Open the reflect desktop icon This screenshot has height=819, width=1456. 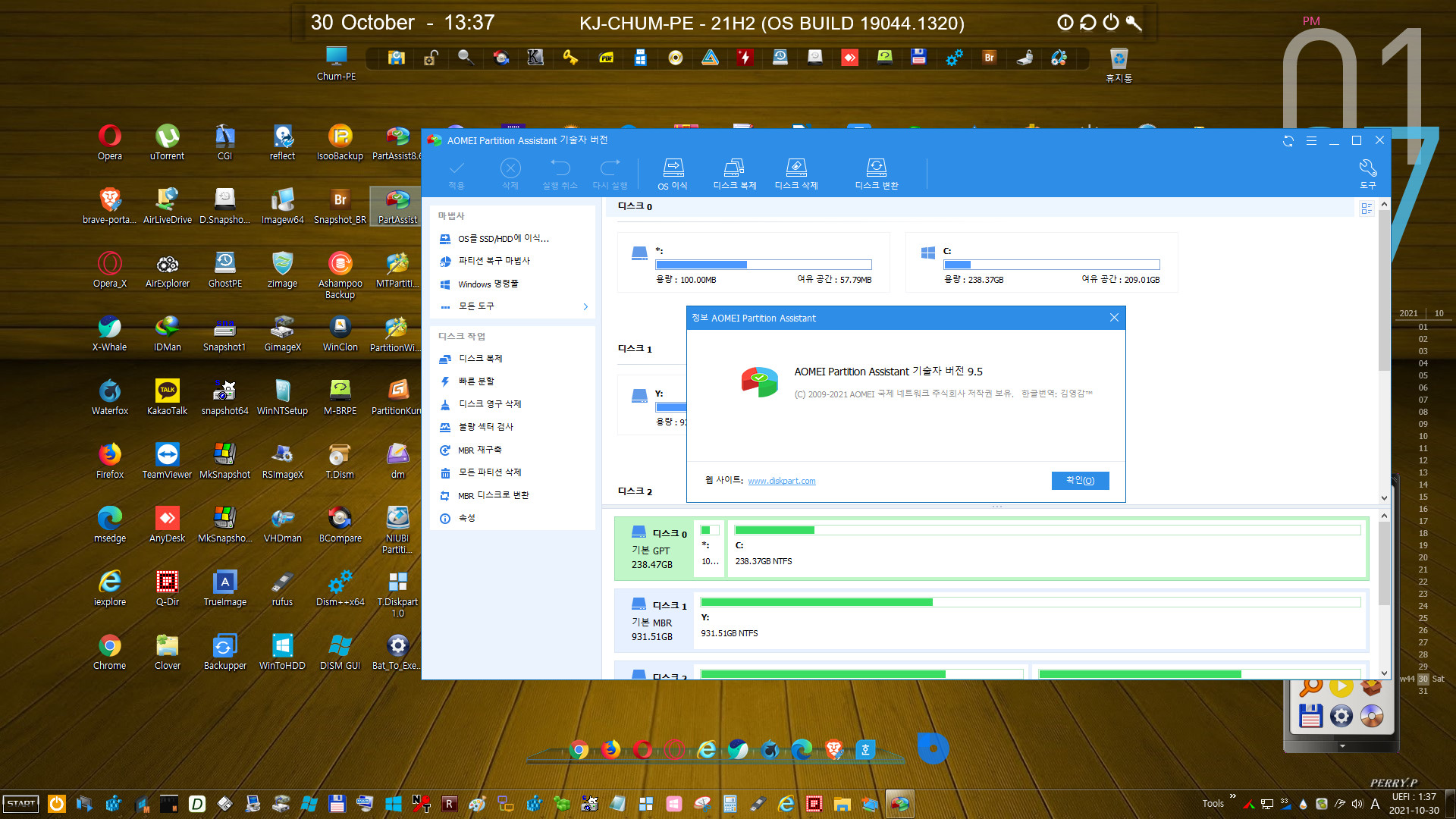pyautogui.click(x=282, y=143)
